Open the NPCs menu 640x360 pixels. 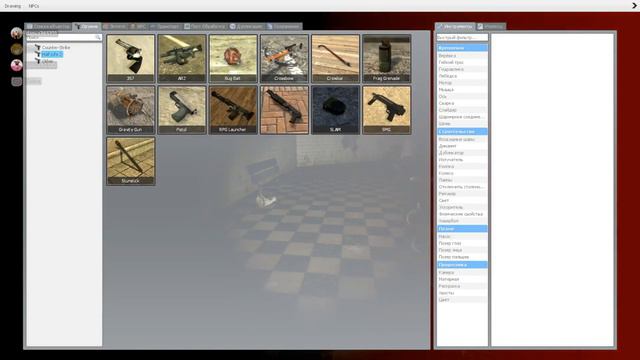(x=34, y=6)
